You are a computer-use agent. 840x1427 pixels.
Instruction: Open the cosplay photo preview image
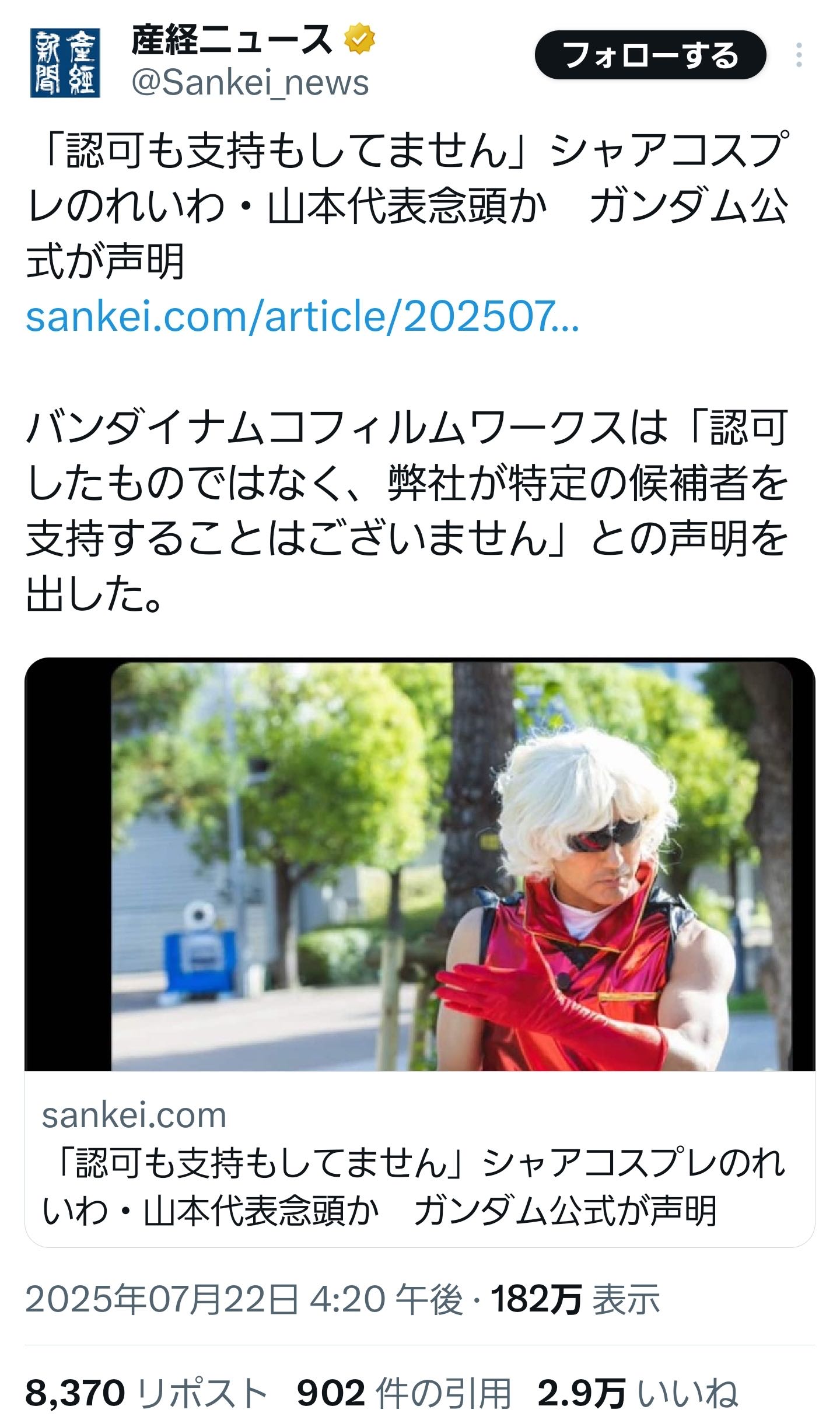[x=419, y=865]
